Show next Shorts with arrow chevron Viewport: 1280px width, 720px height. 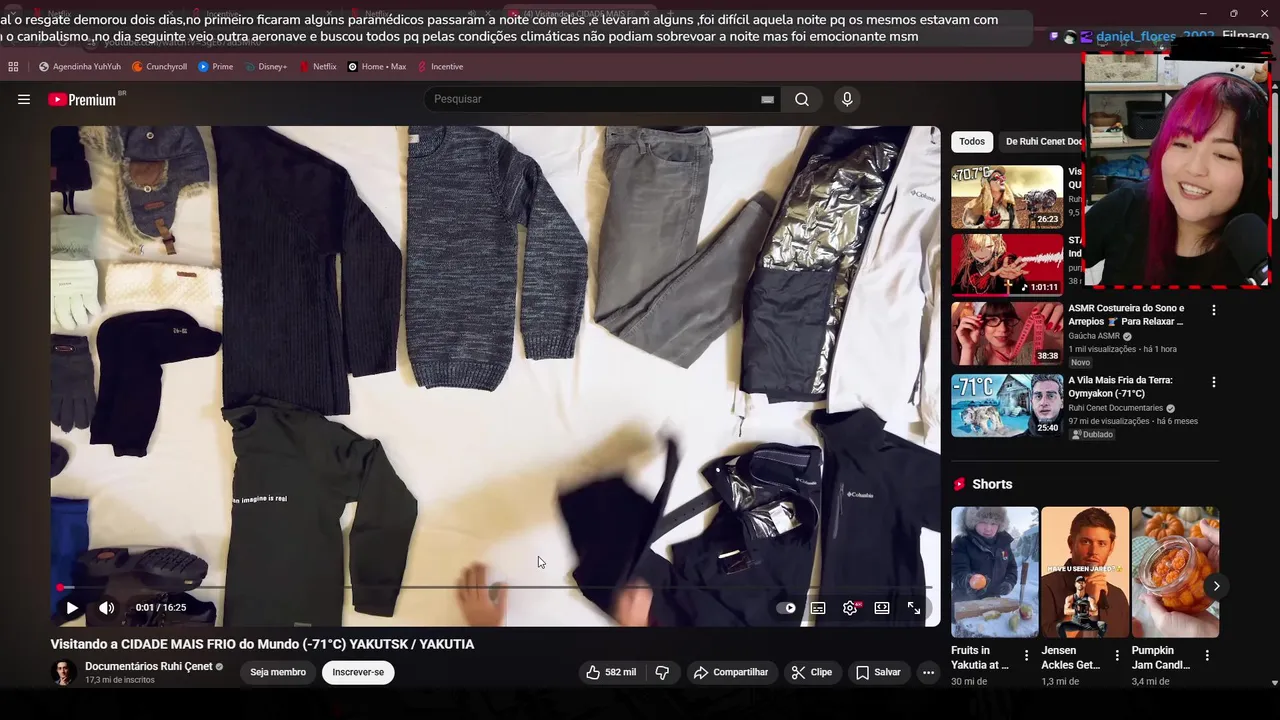tap(1216, 586)
